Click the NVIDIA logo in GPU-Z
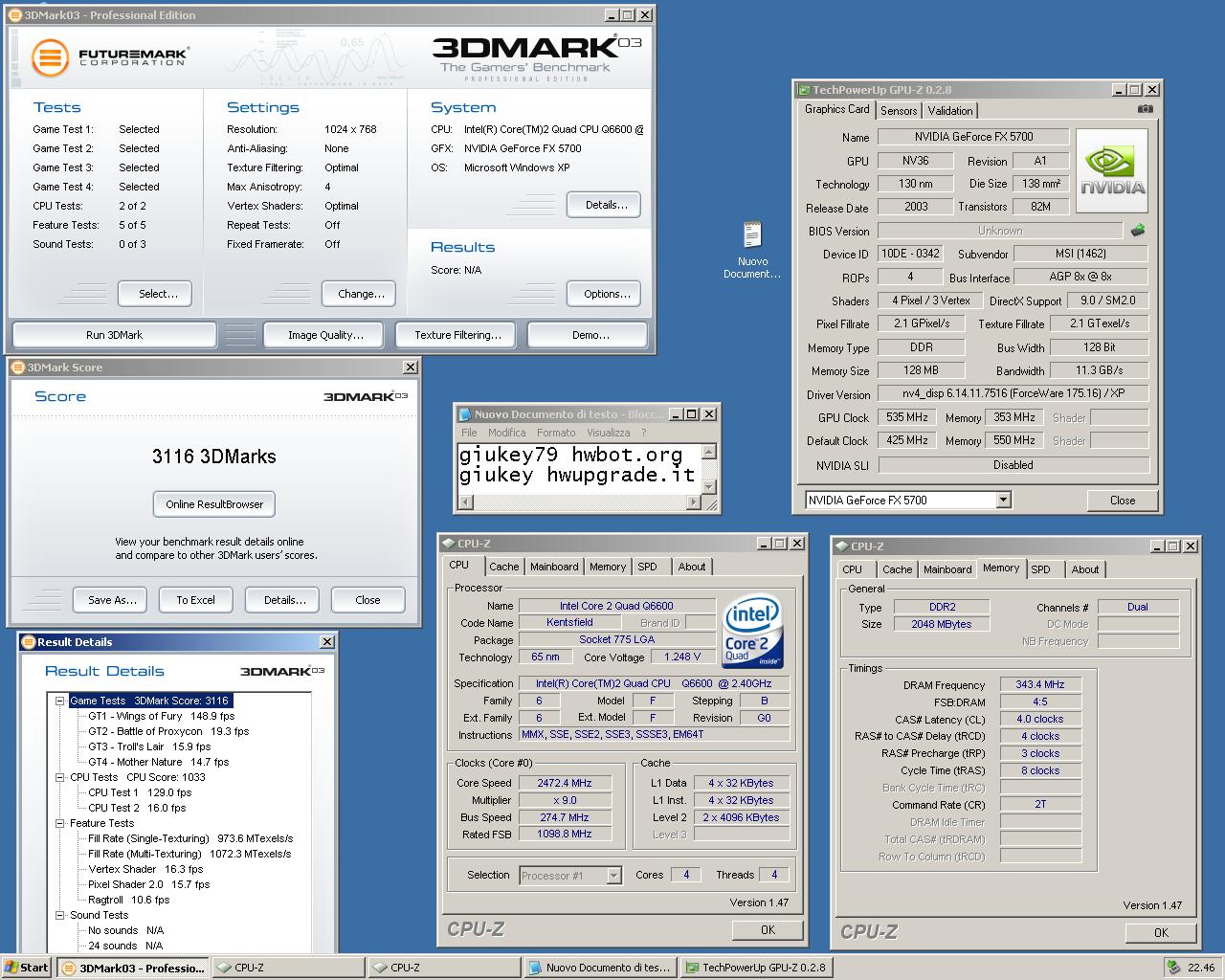 (x=1112, y=169)
